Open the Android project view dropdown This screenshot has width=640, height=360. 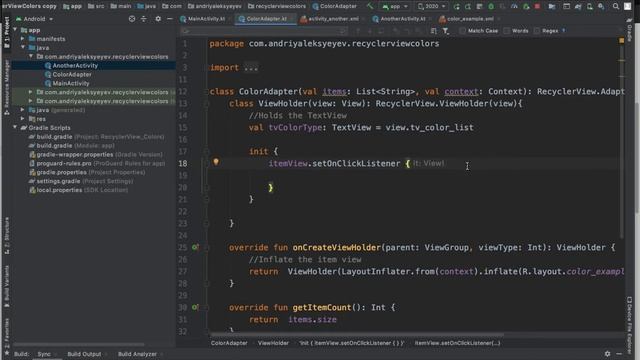tap(35, 19)
